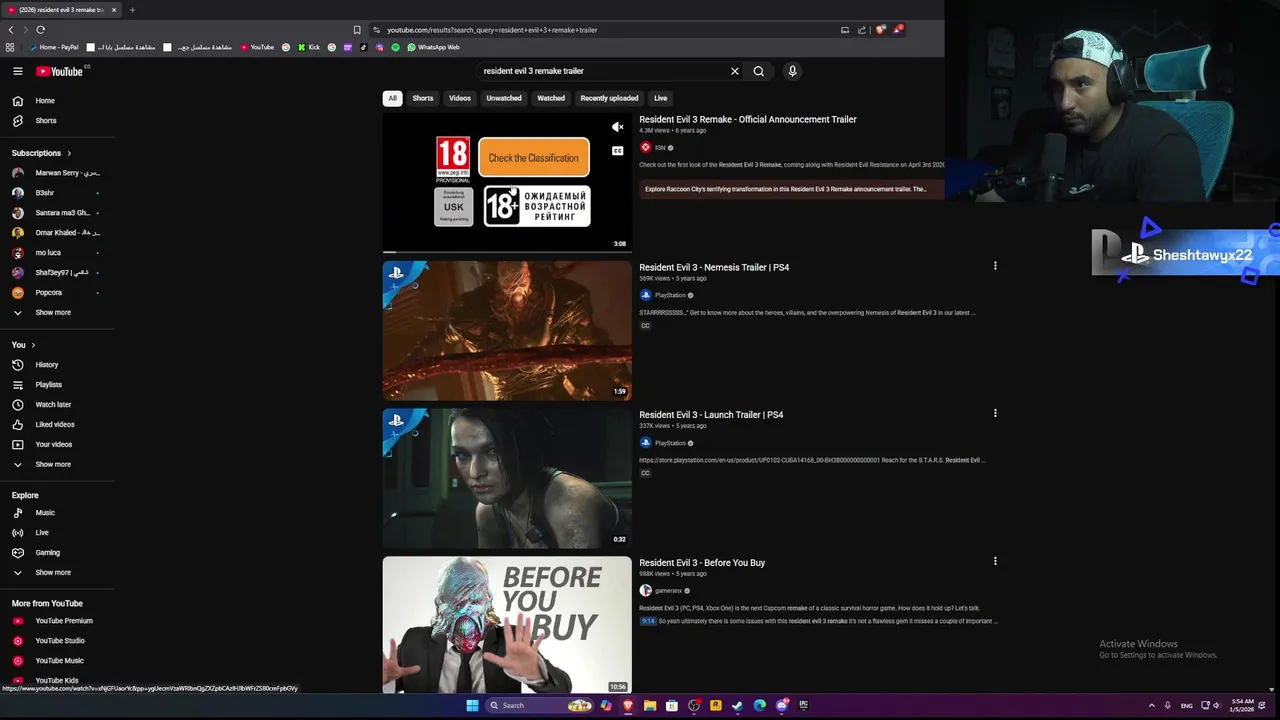Unmute preview of Announcement Trailer video
This screenshot has width=1280, height=720.
(618, 127)
